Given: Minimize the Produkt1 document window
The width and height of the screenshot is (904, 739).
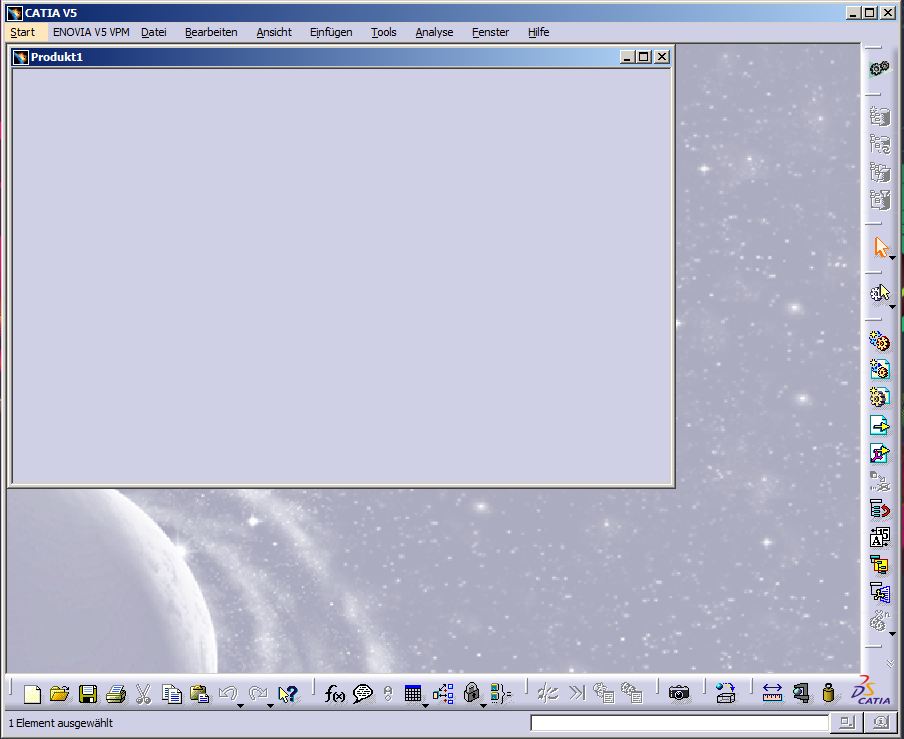Looking at the screenshot, I should click(x=628, y=56).
